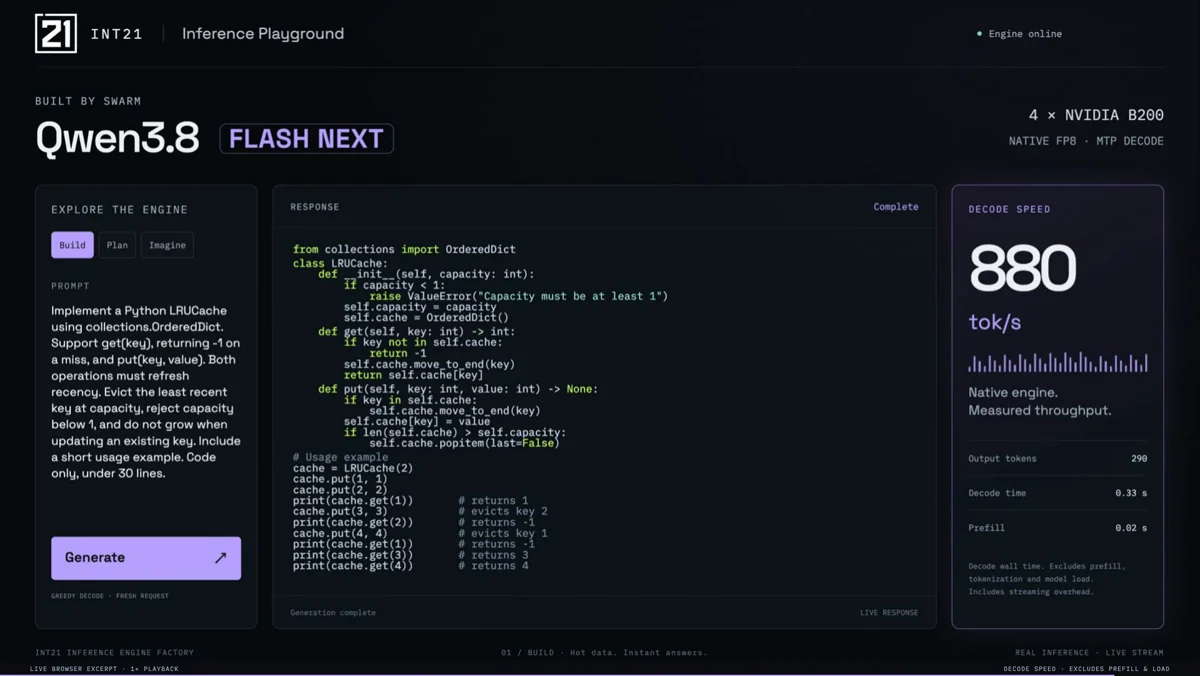
Task: Click the INT21 INFERENCE ENGINE FACTORY footer text
Action: (x=114, y=653)
